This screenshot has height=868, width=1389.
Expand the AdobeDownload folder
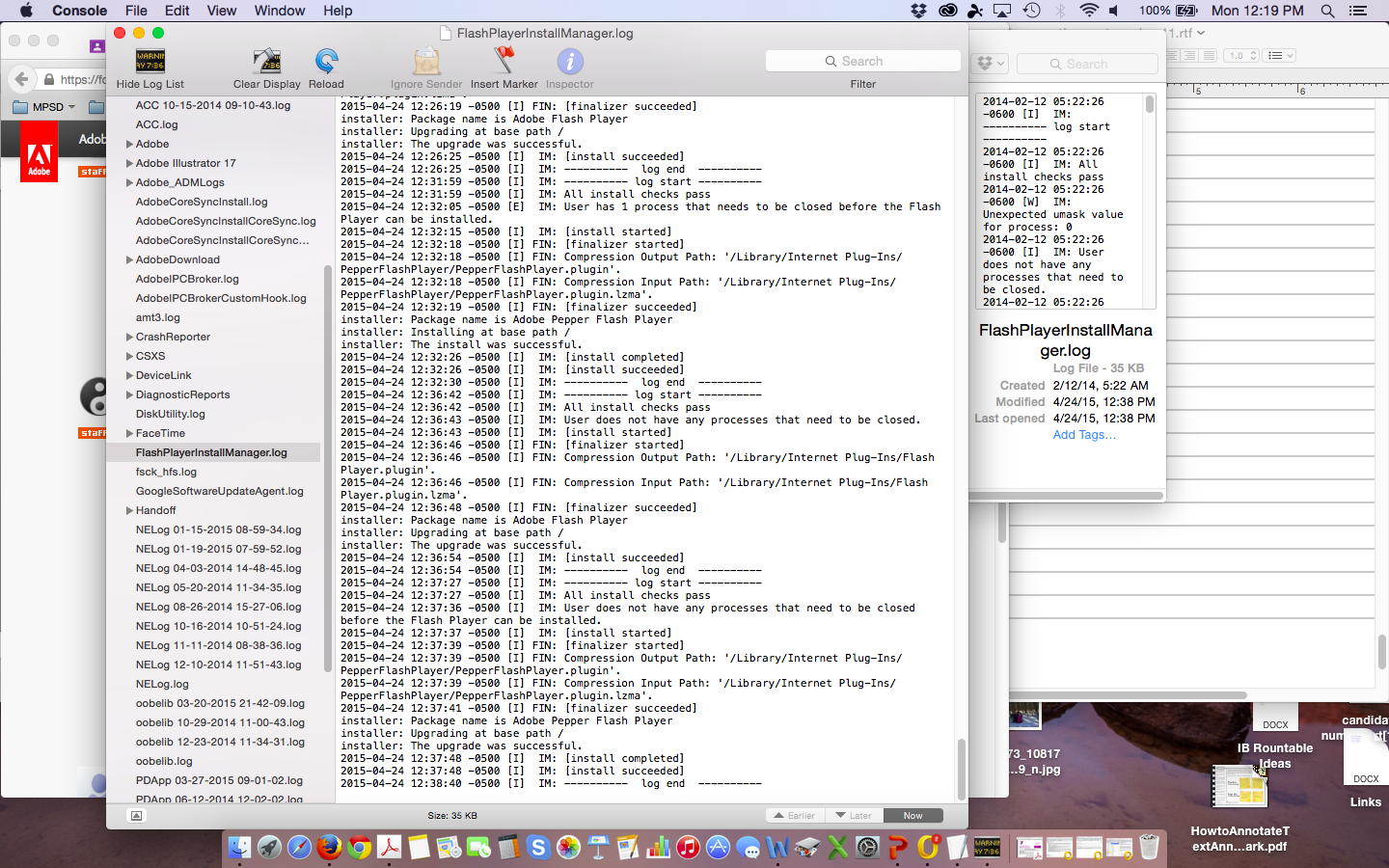pyautogui.click(x=129, y=259)
